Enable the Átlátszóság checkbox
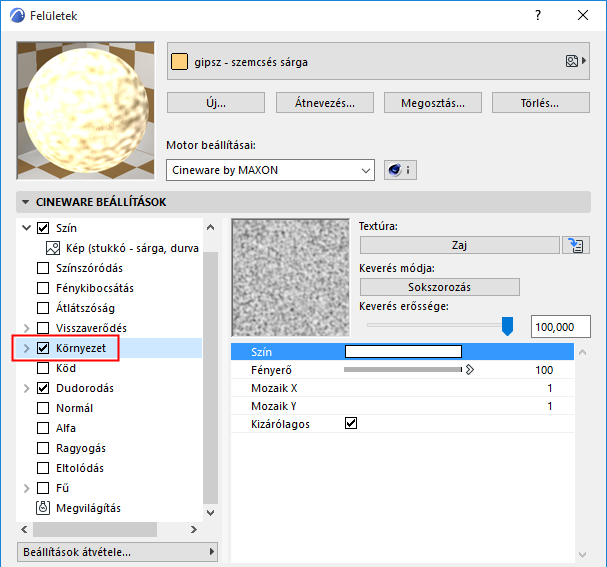Image resolution: width=607 pixels, height=567 pixels. 43,308
